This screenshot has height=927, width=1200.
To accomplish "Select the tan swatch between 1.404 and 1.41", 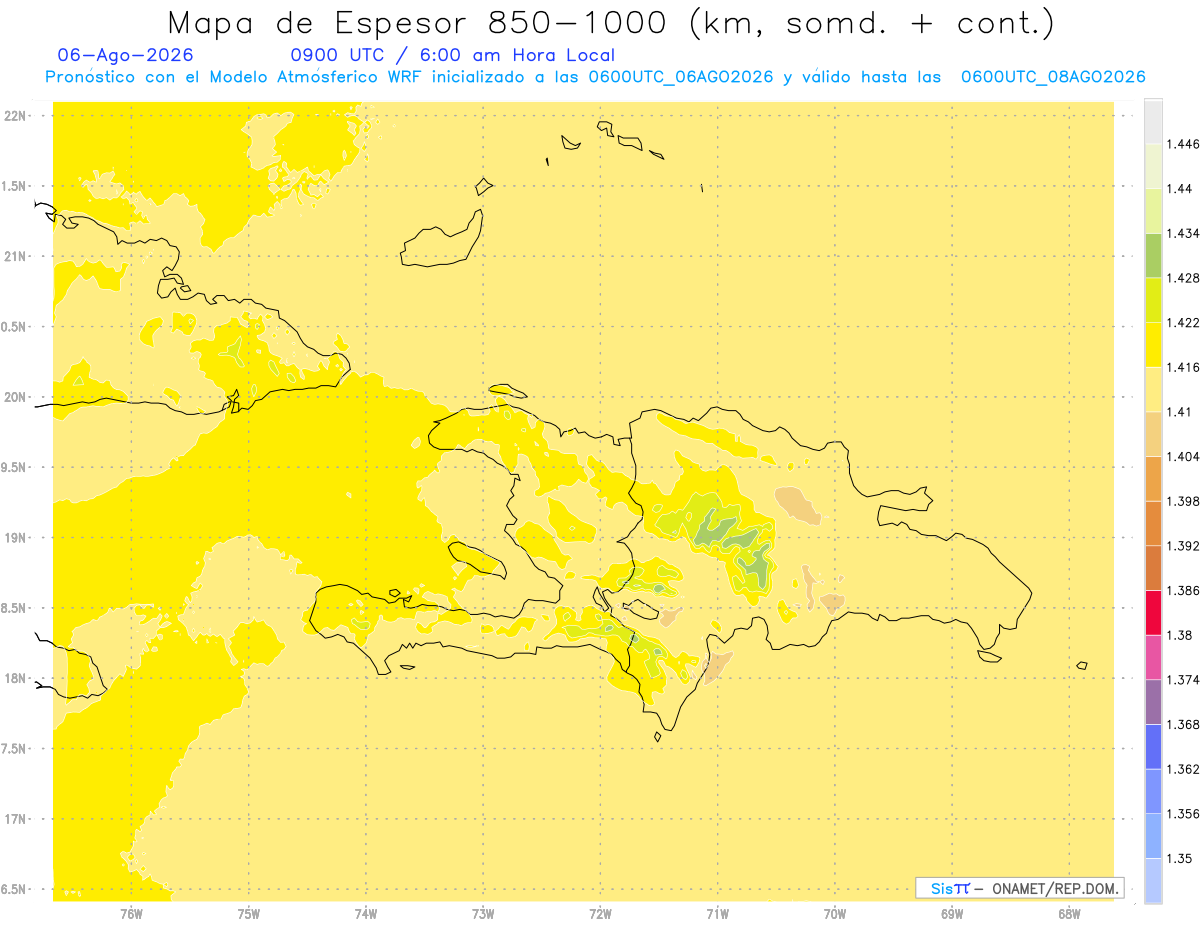I will [x=1153, y=434].
